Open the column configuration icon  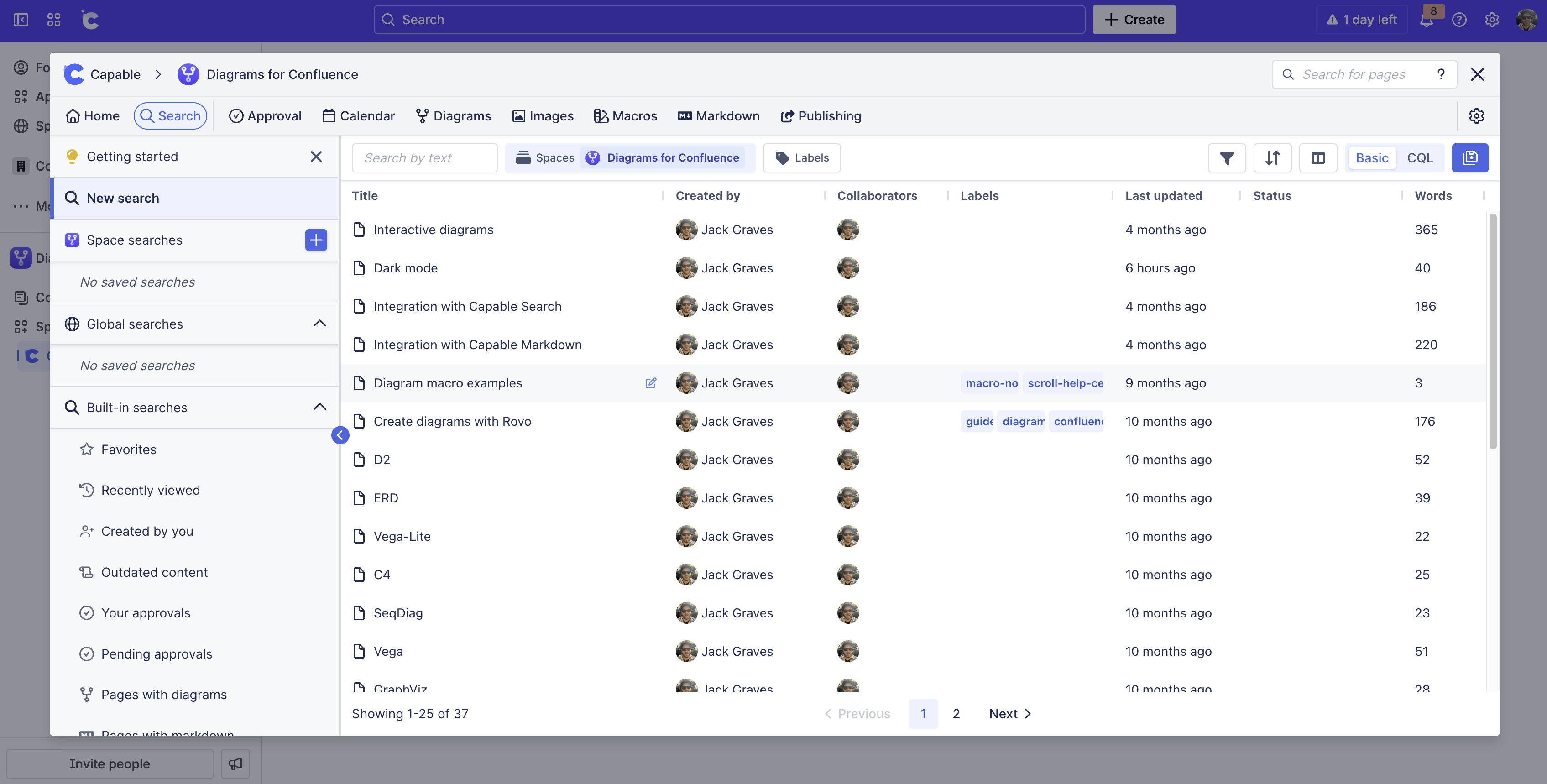[1318, 157]
